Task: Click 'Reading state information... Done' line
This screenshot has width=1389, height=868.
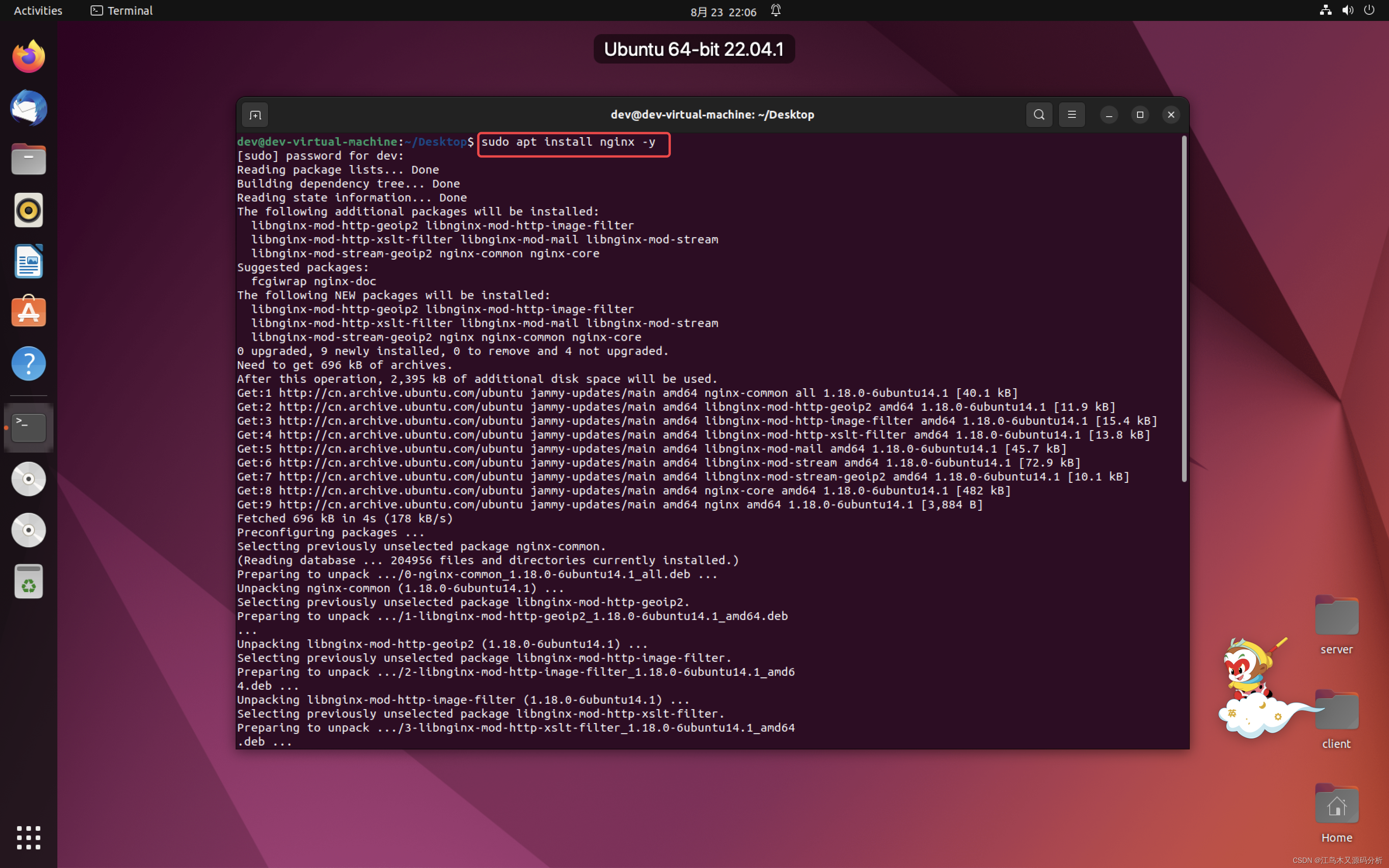Action: (352, 198)
